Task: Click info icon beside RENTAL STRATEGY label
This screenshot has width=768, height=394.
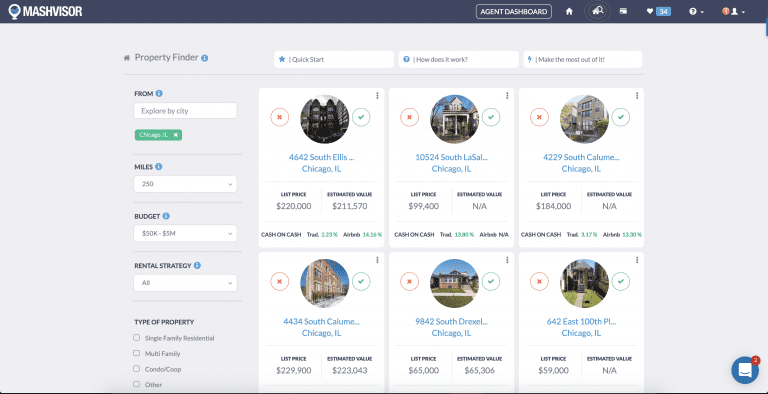Action: point(197,266)
